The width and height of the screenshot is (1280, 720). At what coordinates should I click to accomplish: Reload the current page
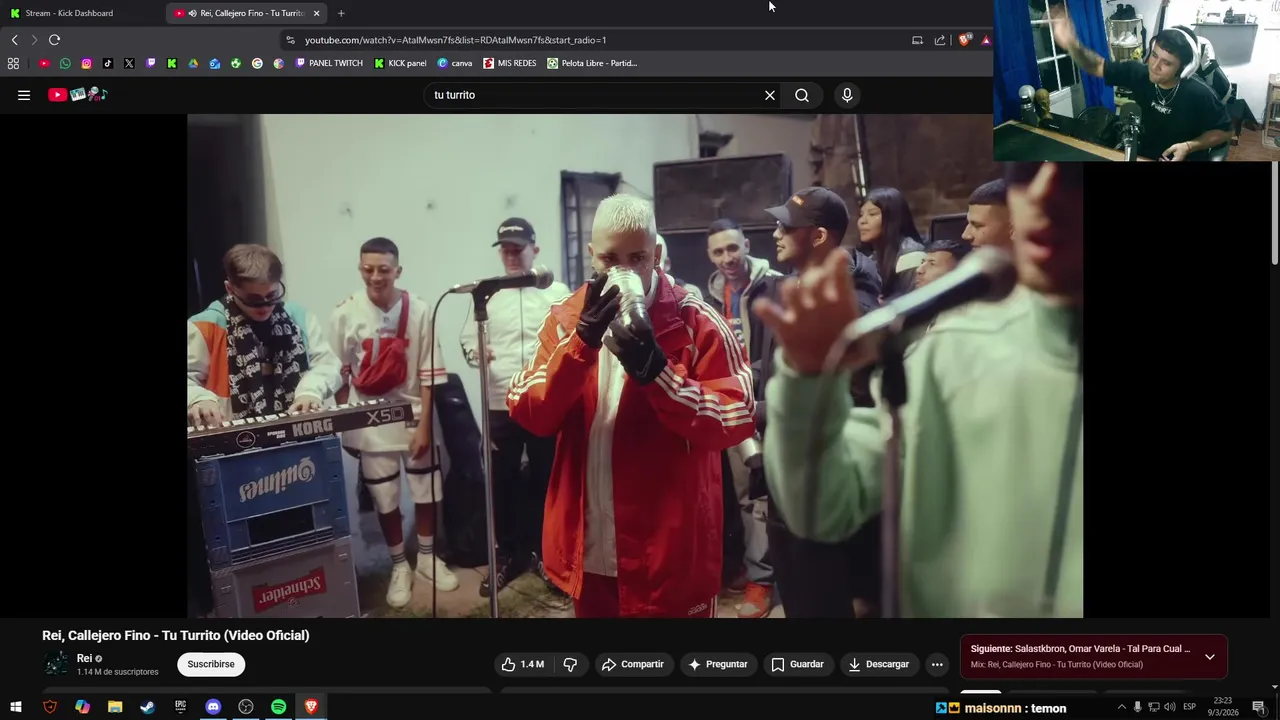[x=54, y=40]
